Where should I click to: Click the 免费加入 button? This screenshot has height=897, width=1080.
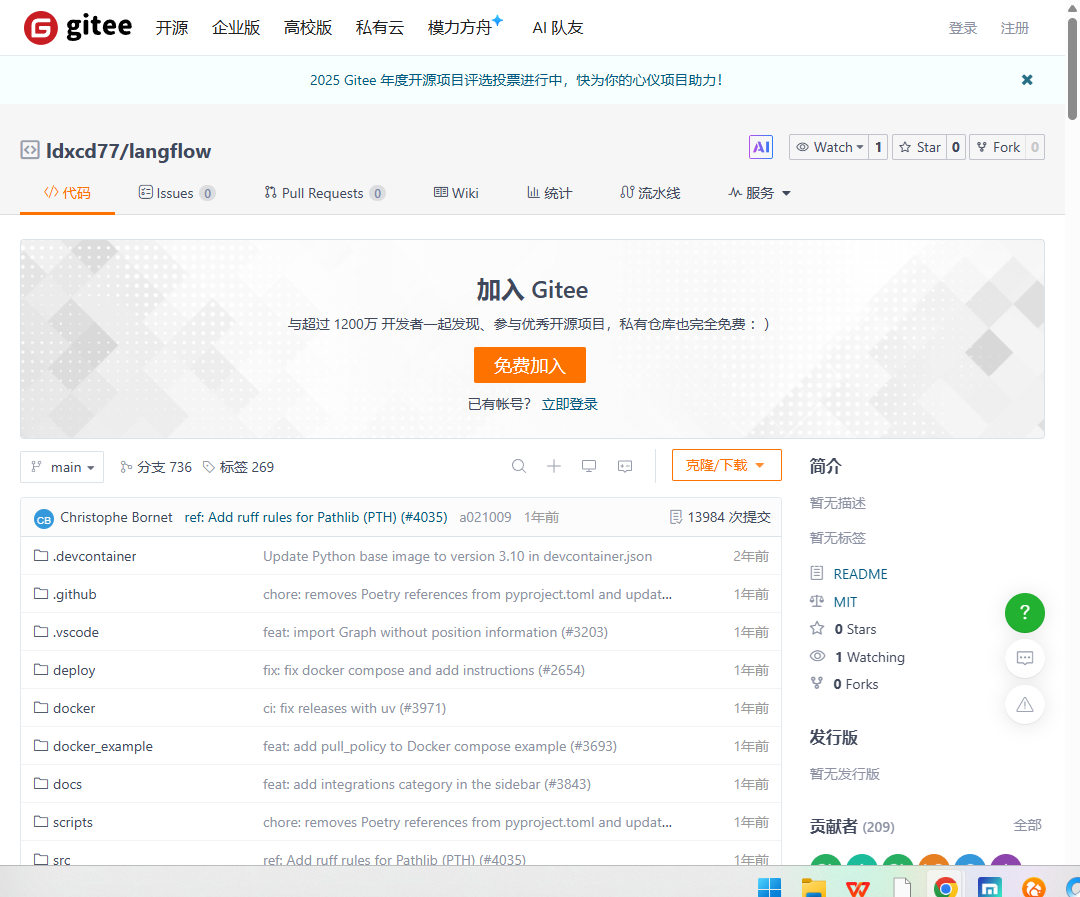coord(530,365)
